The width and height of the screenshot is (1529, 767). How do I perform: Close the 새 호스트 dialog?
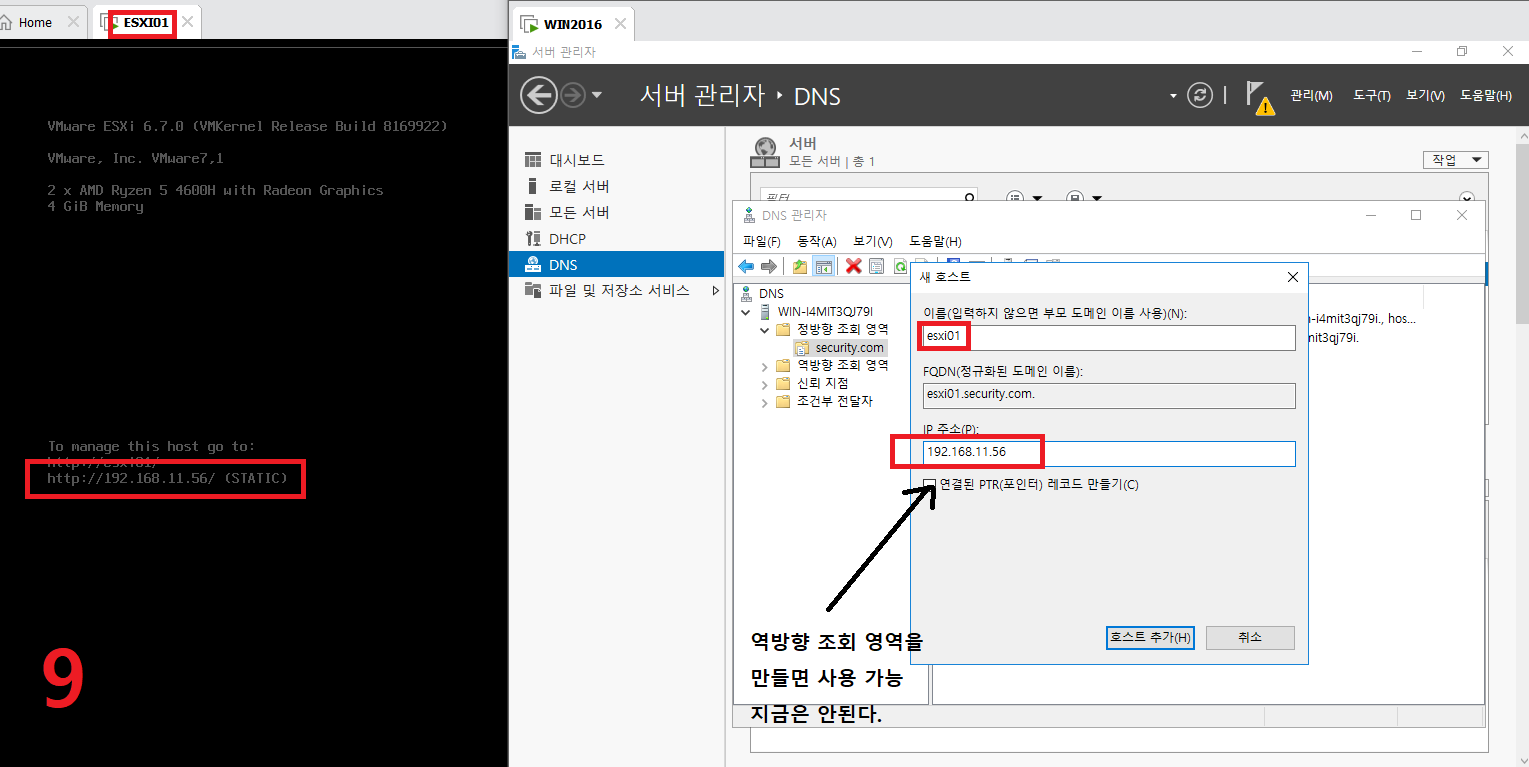[x=1292, y=277]
